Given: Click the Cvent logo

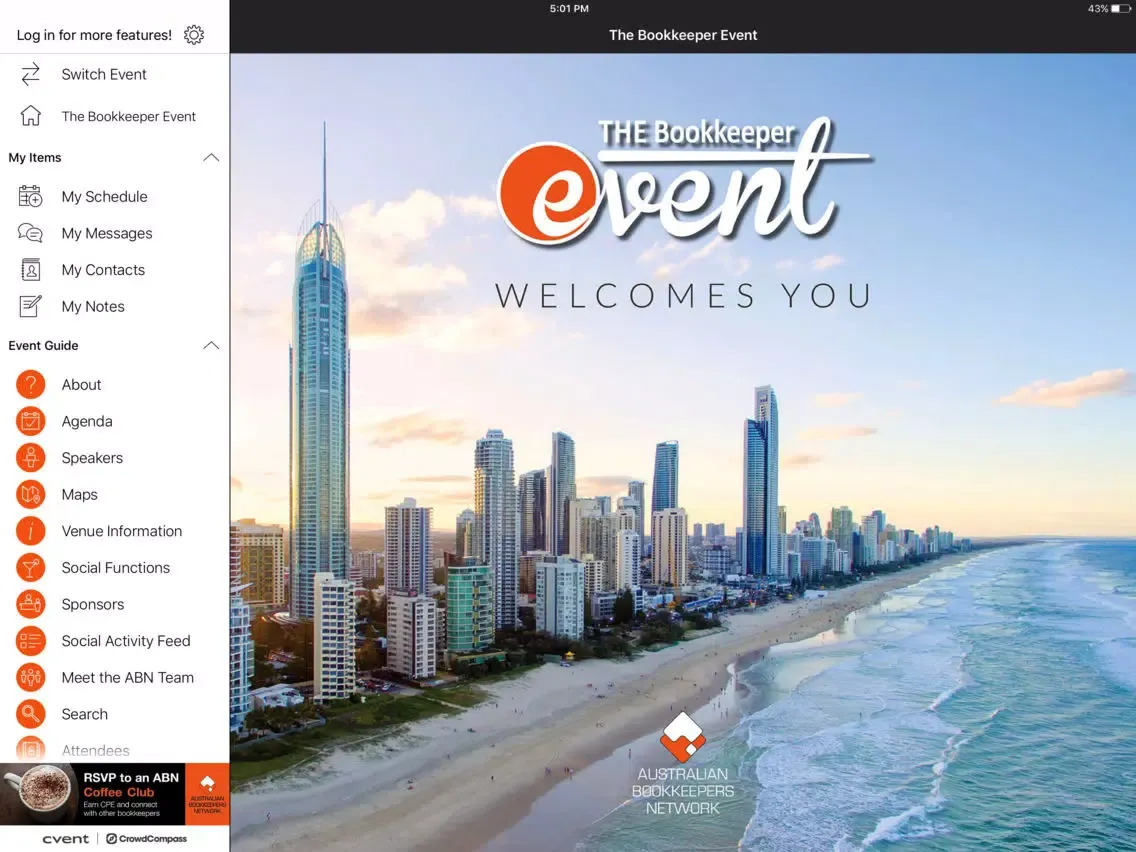Looking at the screenshot, I should click(x=65, y=839).
